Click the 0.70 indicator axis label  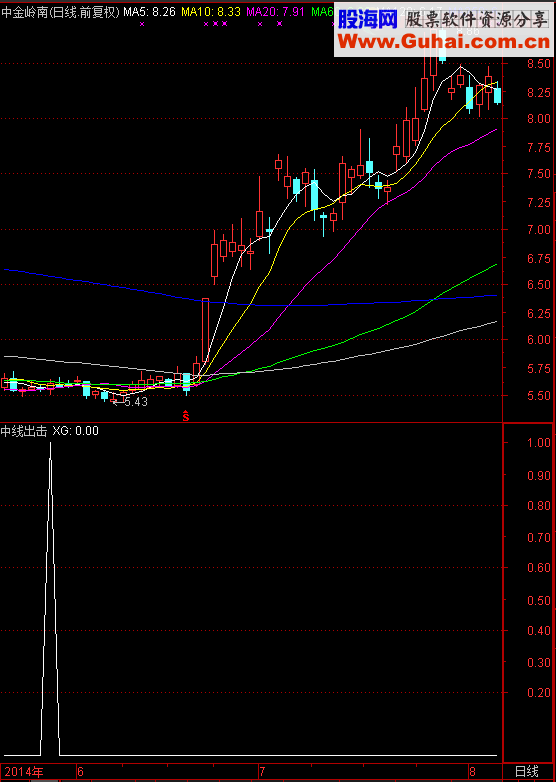point(540,538)
